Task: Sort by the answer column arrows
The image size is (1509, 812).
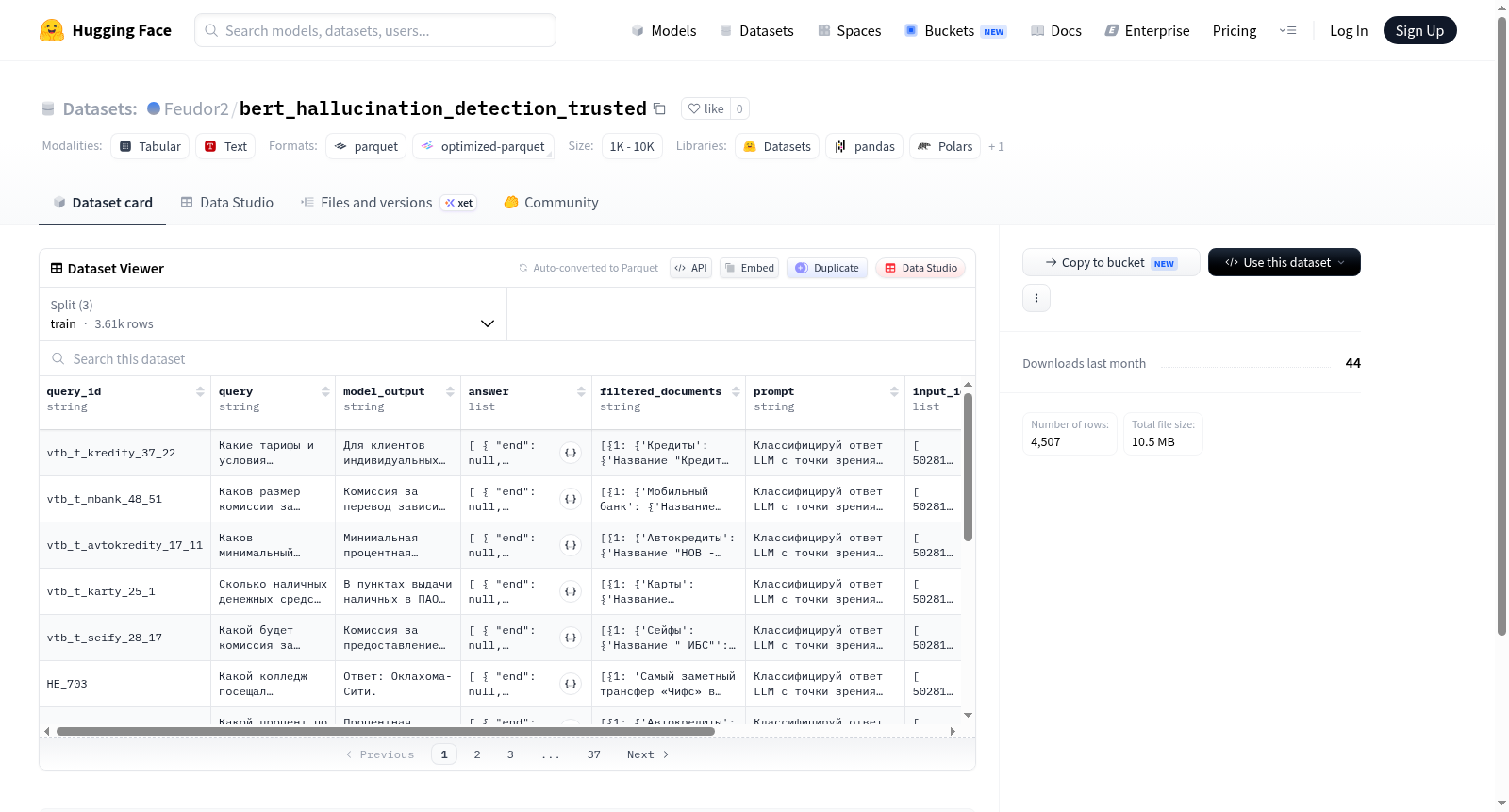Action: [581, 391]
